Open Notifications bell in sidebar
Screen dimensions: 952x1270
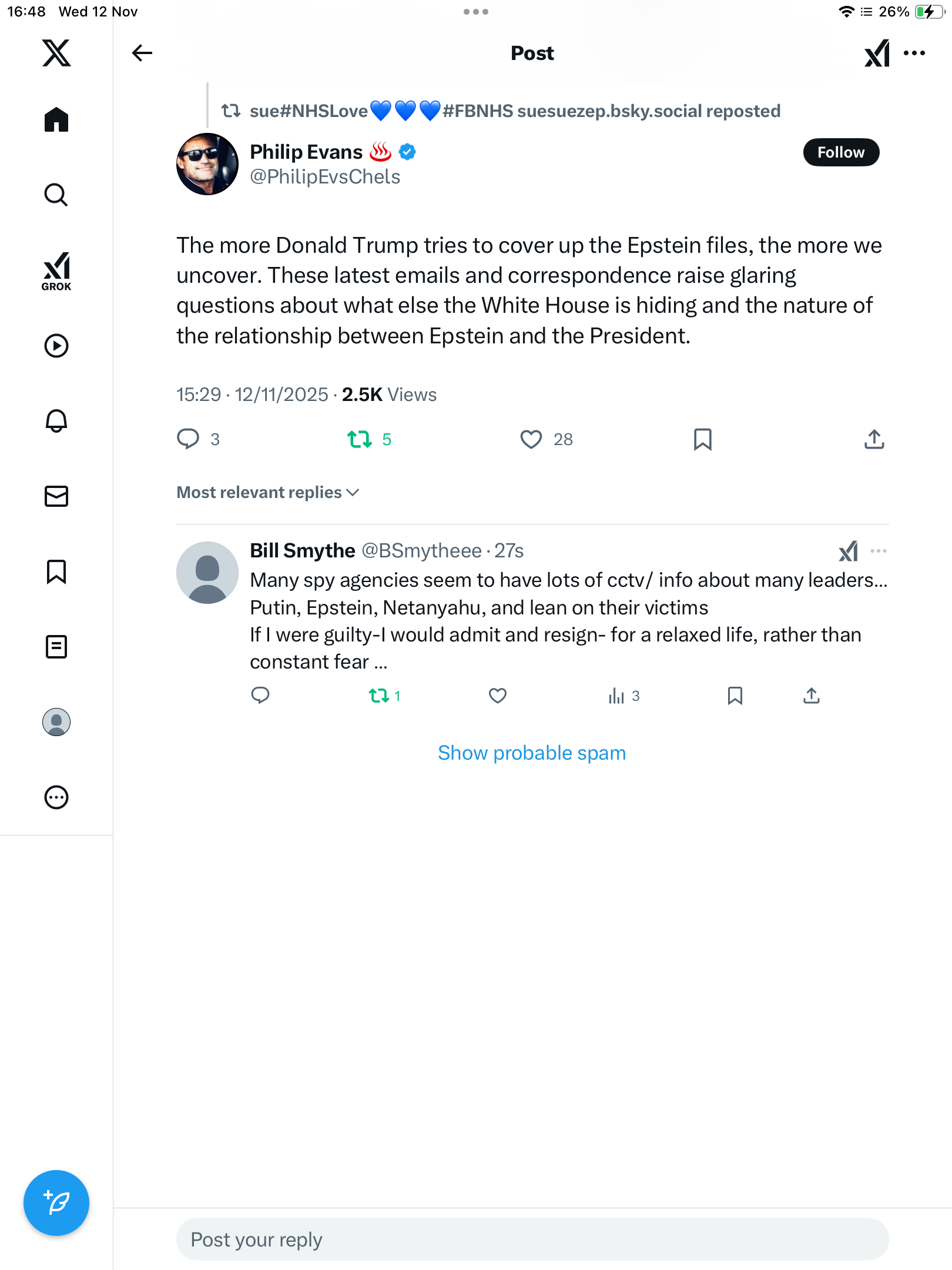[56, 421]
